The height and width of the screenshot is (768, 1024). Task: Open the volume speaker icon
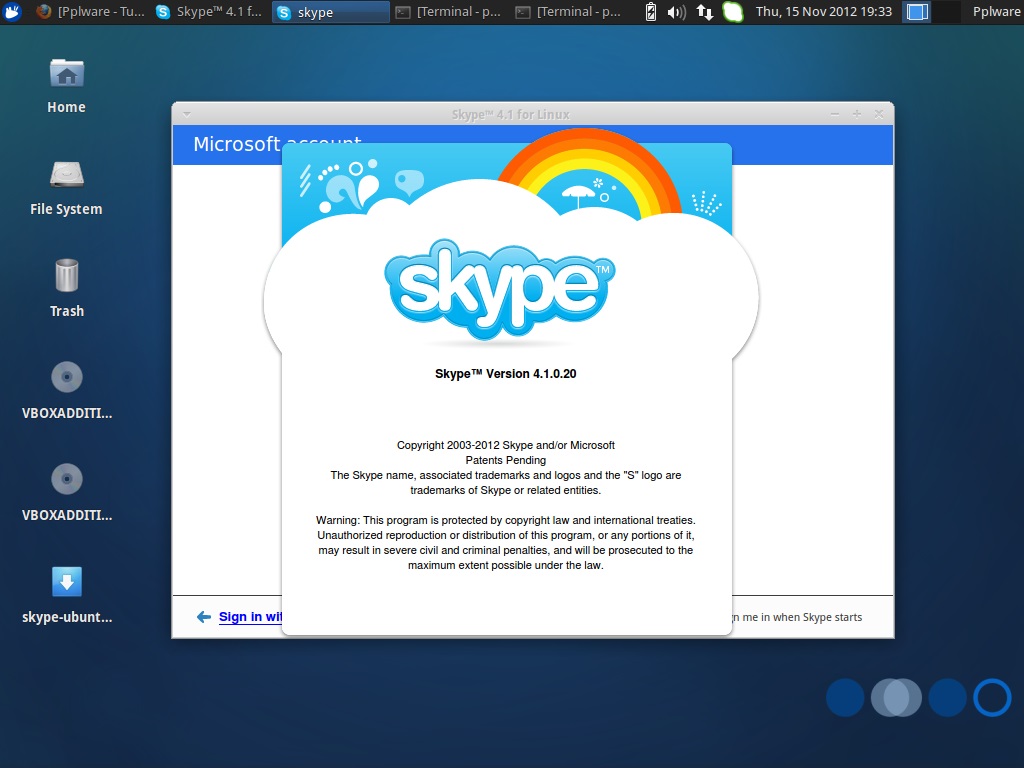pos(677,12)
